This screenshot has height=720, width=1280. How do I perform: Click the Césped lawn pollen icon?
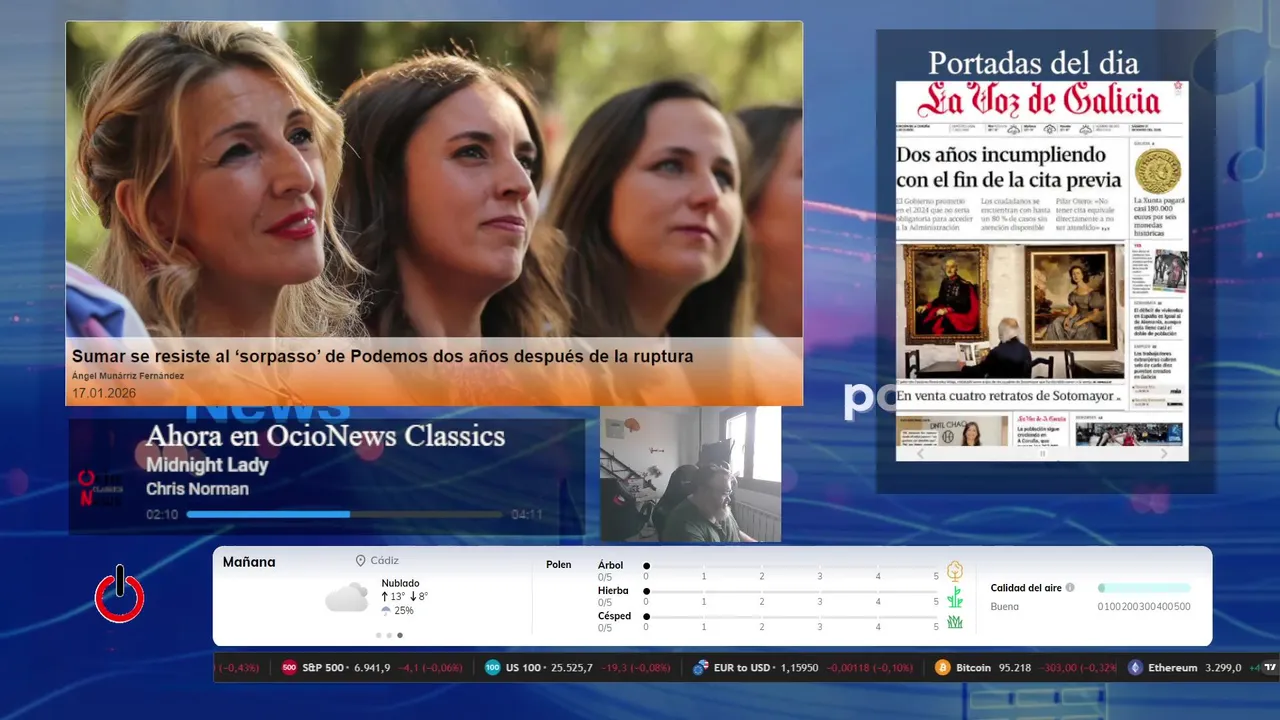[955, 622]
